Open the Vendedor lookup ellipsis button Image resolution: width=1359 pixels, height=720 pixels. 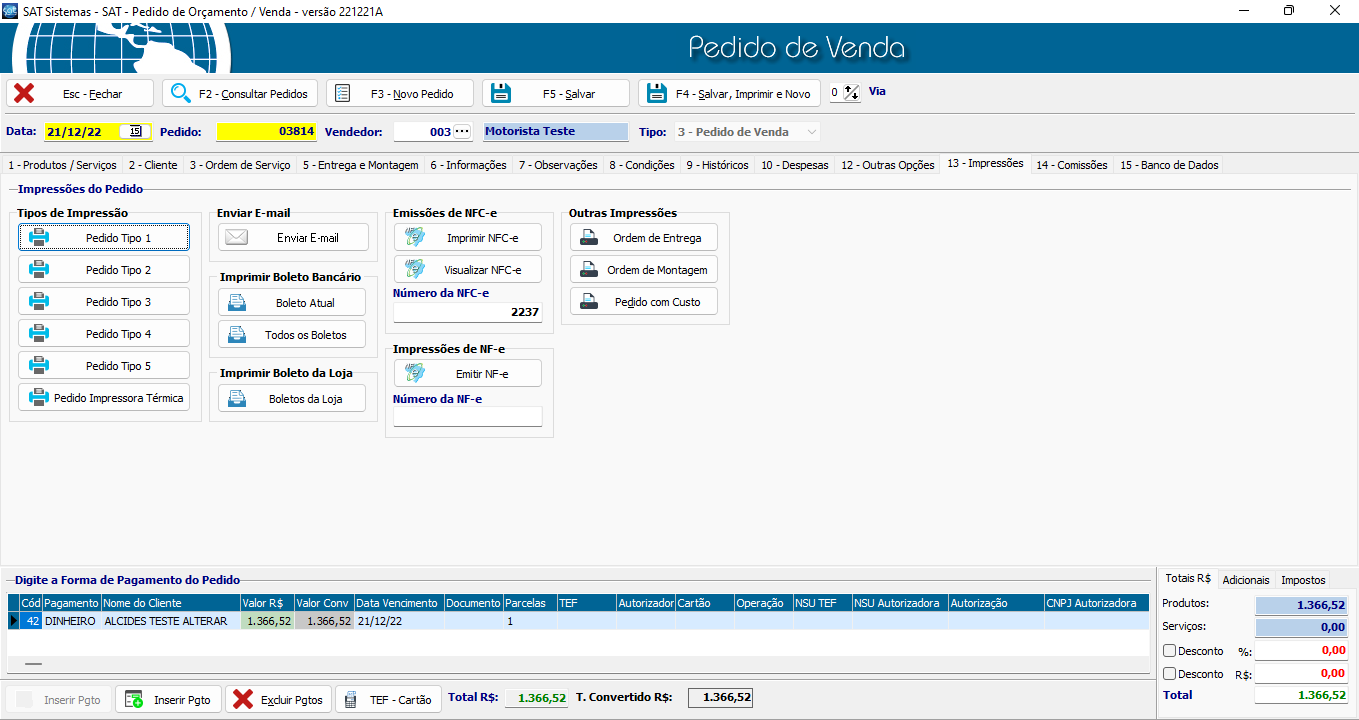pyautogui.click(x=461, y=131)
